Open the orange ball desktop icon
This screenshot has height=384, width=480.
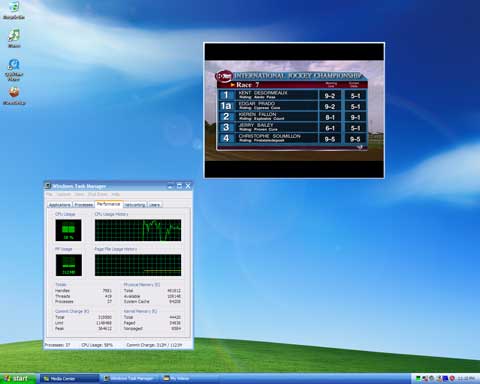coord(14,95)
